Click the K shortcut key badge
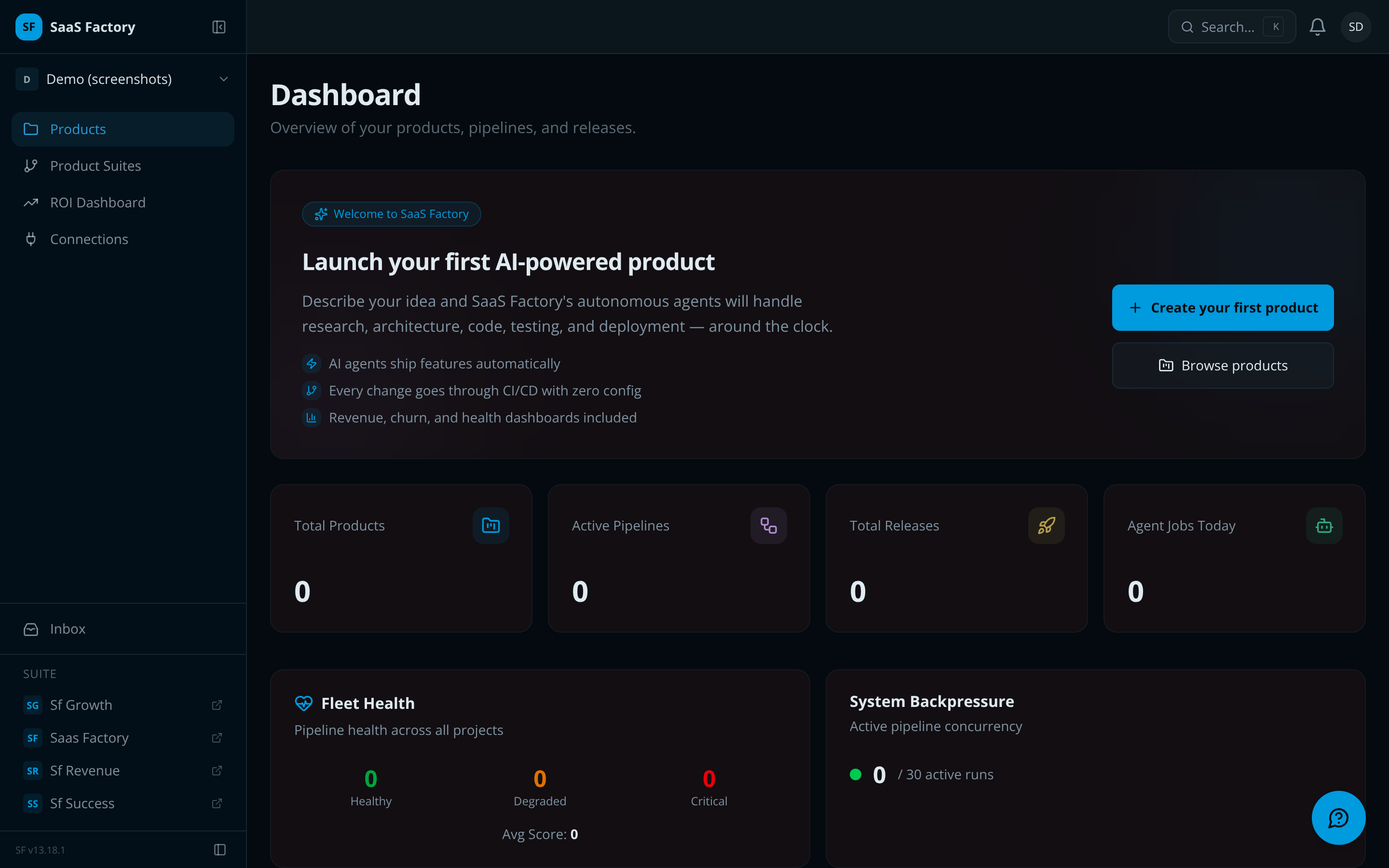 tap(1274, 27)
